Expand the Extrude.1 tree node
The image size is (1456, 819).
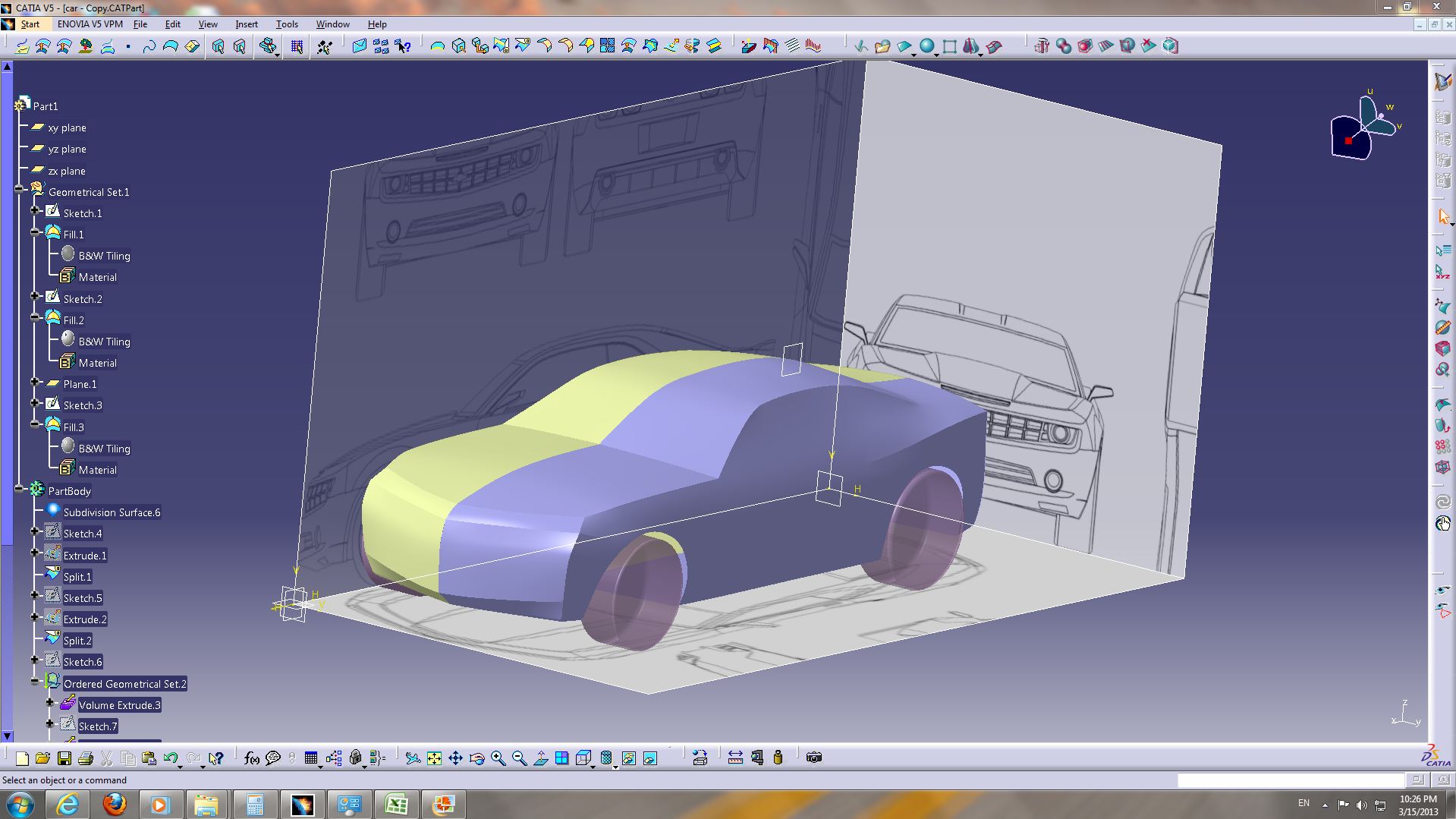(x=35, y=553)
